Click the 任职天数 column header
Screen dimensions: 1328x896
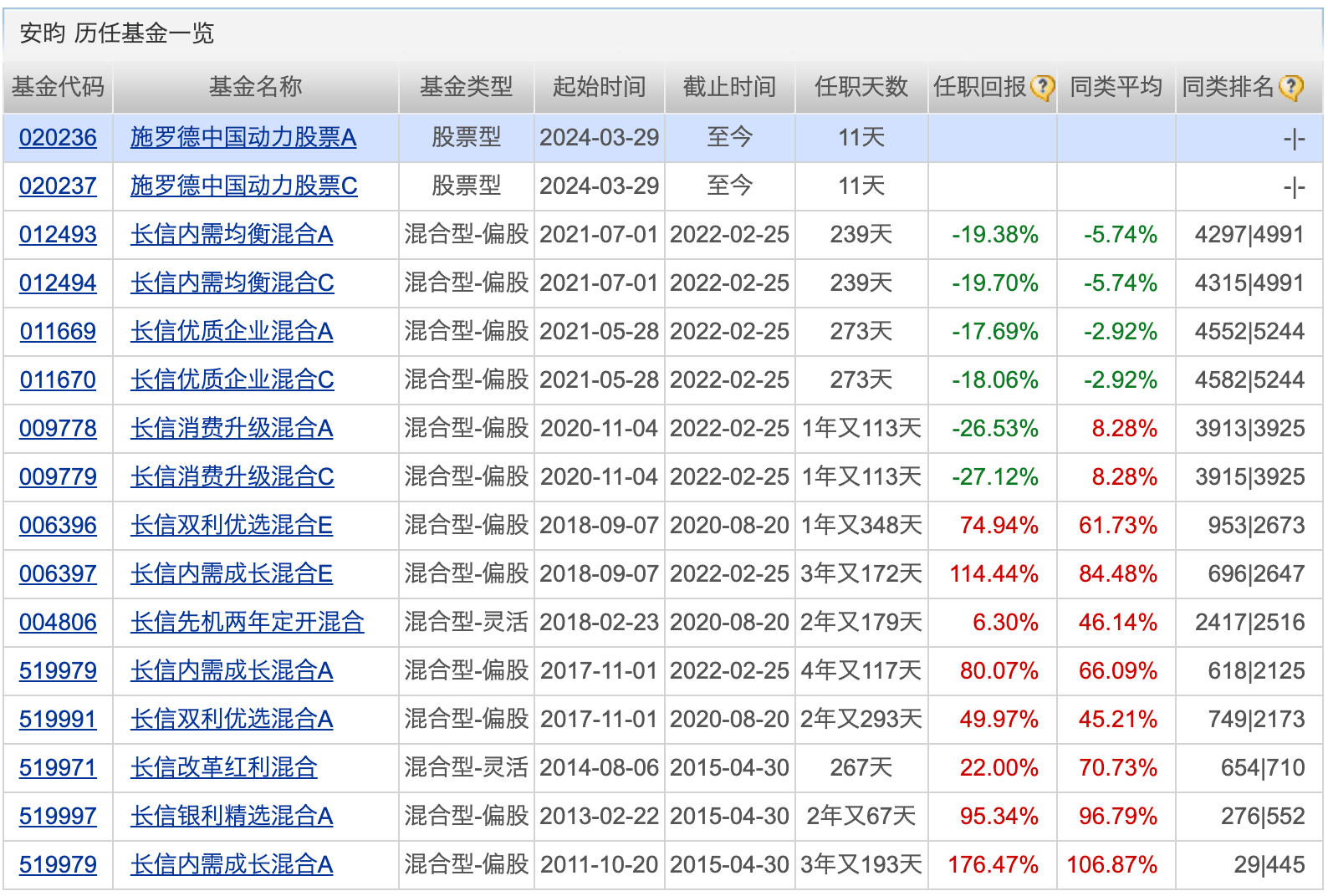861,87
